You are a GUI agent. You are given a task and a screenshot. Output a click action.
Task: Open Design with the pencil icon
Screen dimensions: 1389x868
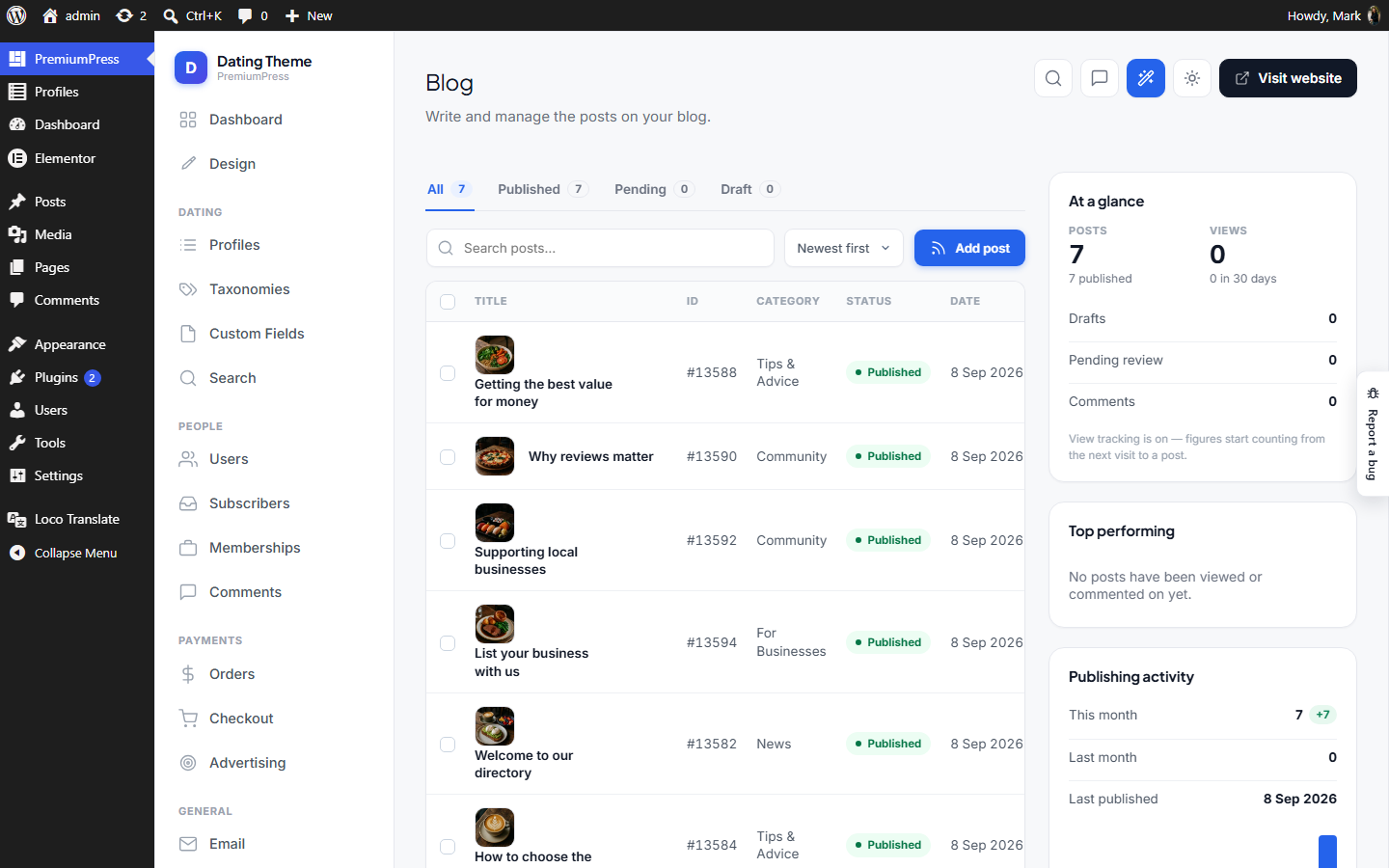point(188,164)
